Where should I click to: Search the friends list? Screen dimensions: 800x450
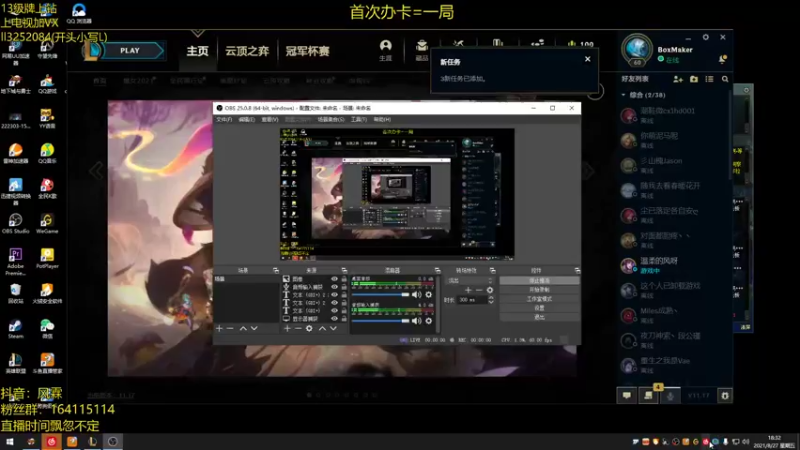[x=725, y=79]
